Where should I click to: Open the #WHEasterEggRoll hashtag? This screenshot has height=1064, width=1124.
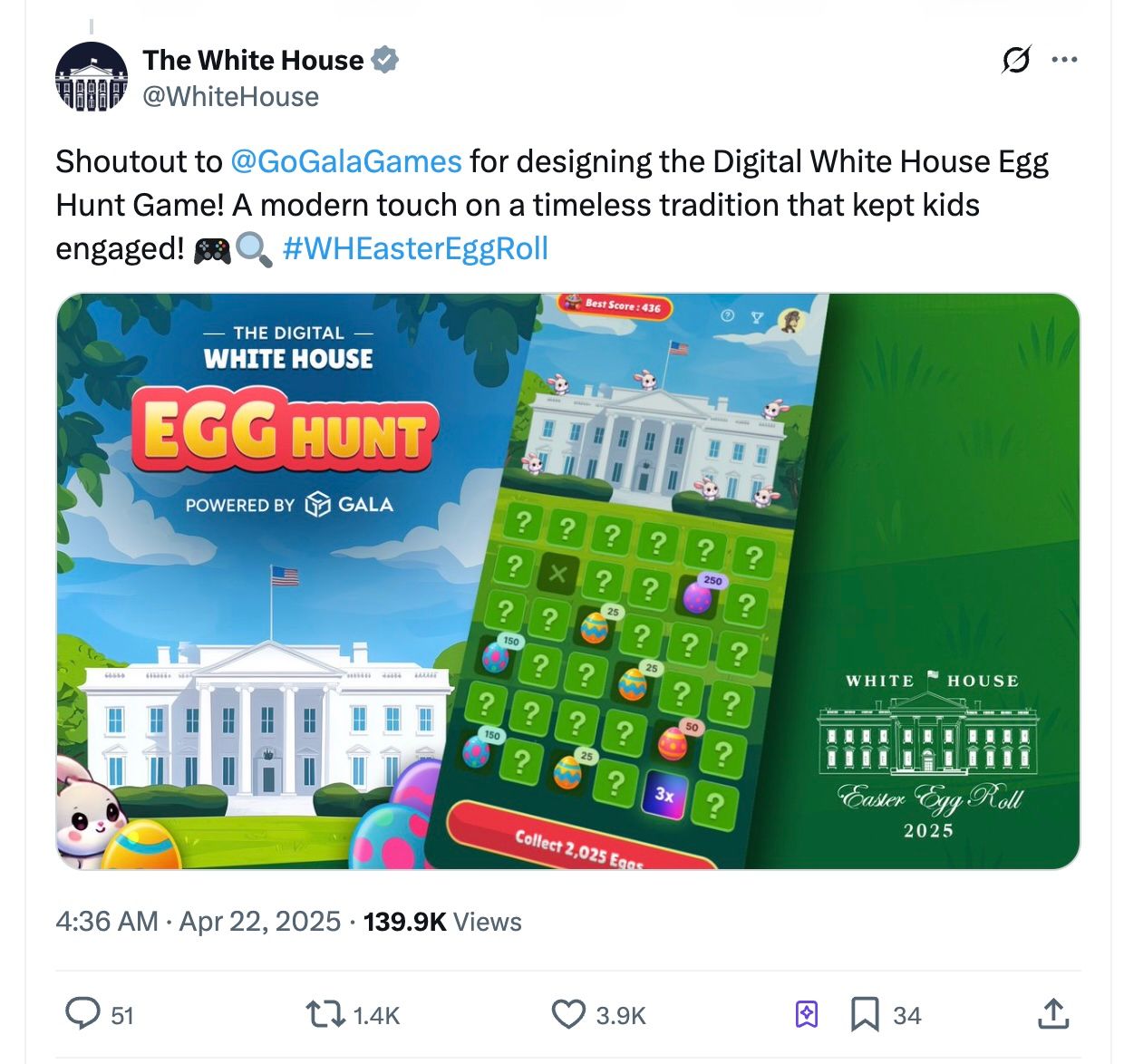415,248
